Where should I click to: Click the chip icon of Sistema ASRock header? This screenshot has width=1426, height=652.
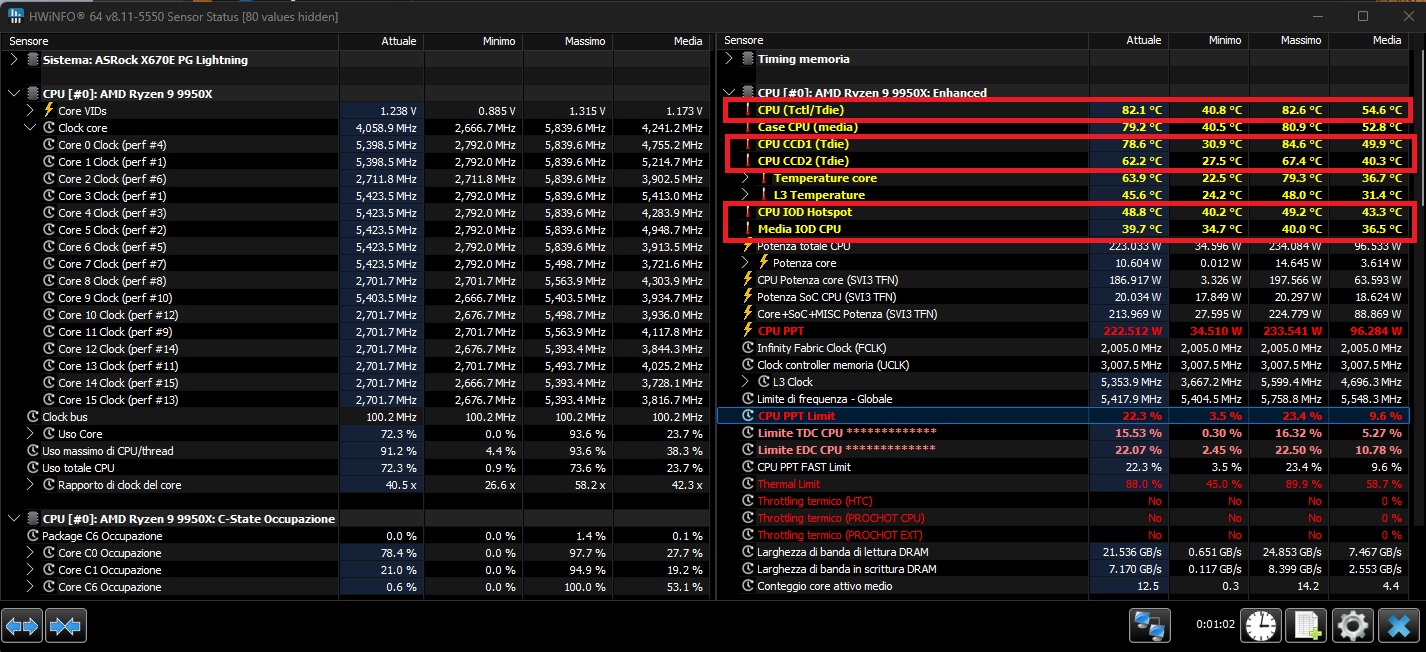33,60
